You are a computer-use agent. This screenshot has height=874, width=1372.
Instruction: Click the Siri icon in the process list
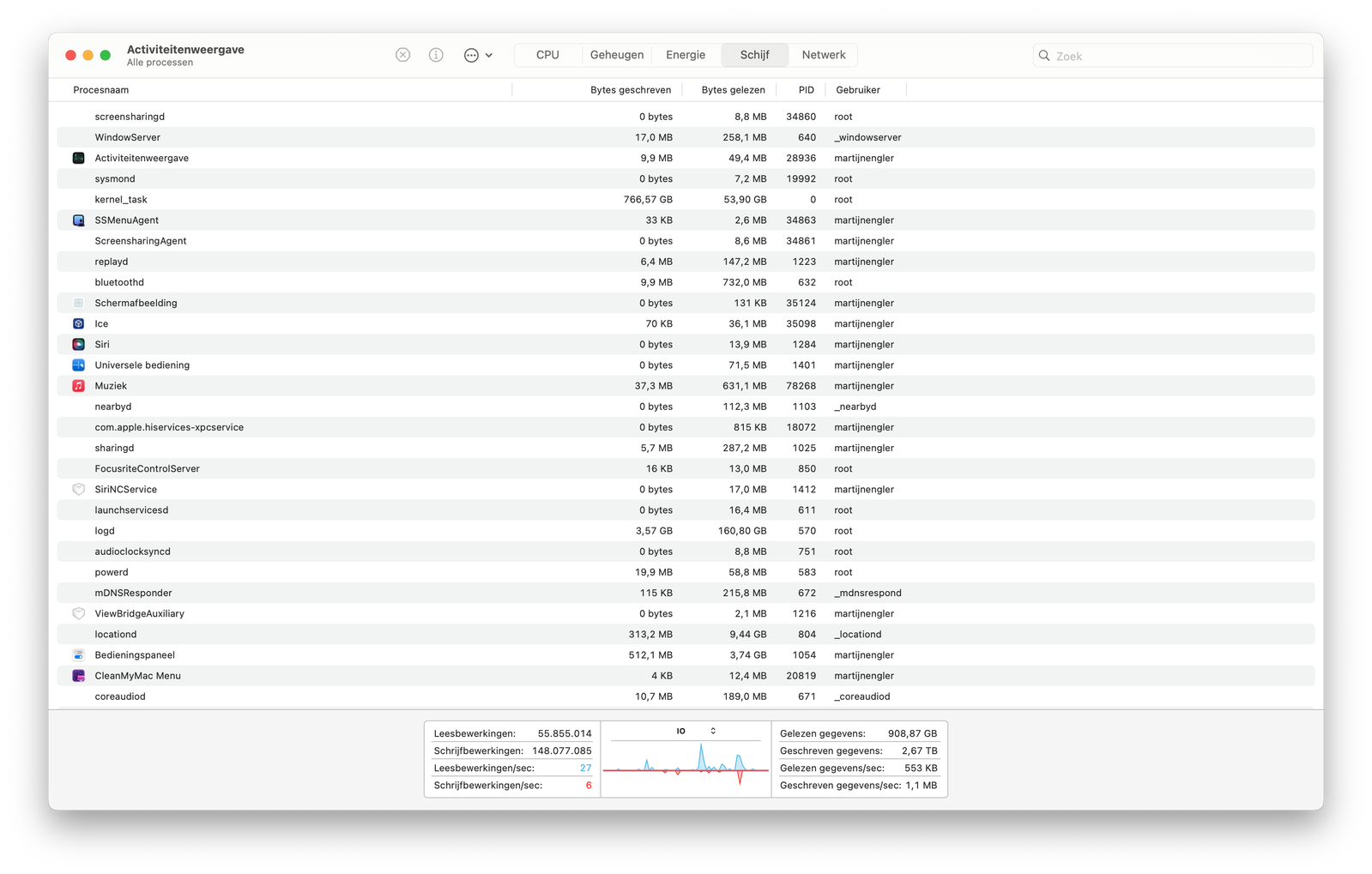click(79, 344)
